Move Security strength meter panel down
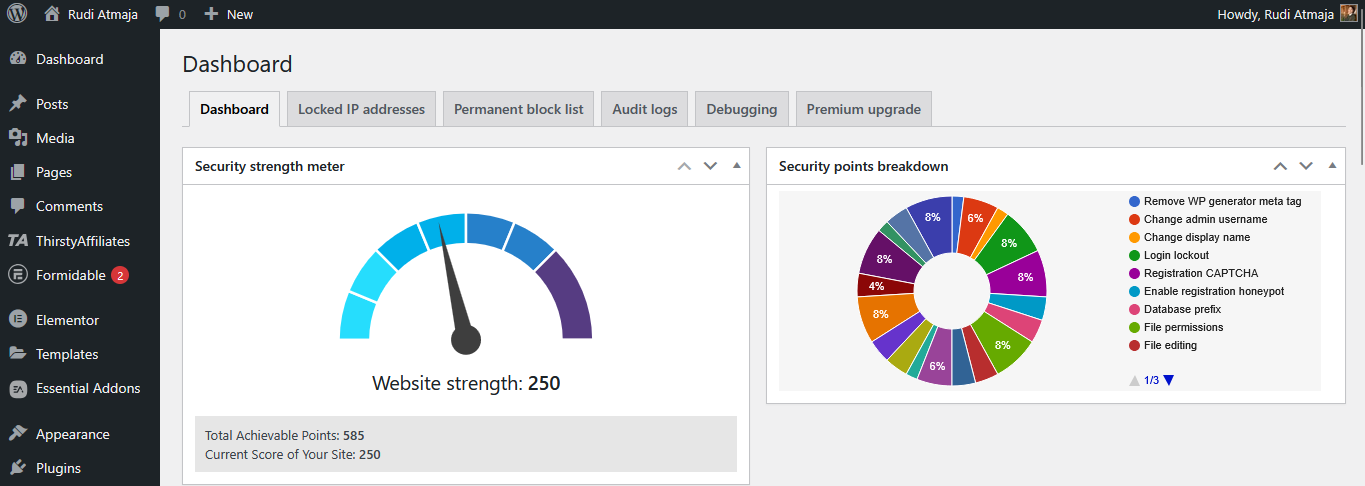 tap(711, 166)
